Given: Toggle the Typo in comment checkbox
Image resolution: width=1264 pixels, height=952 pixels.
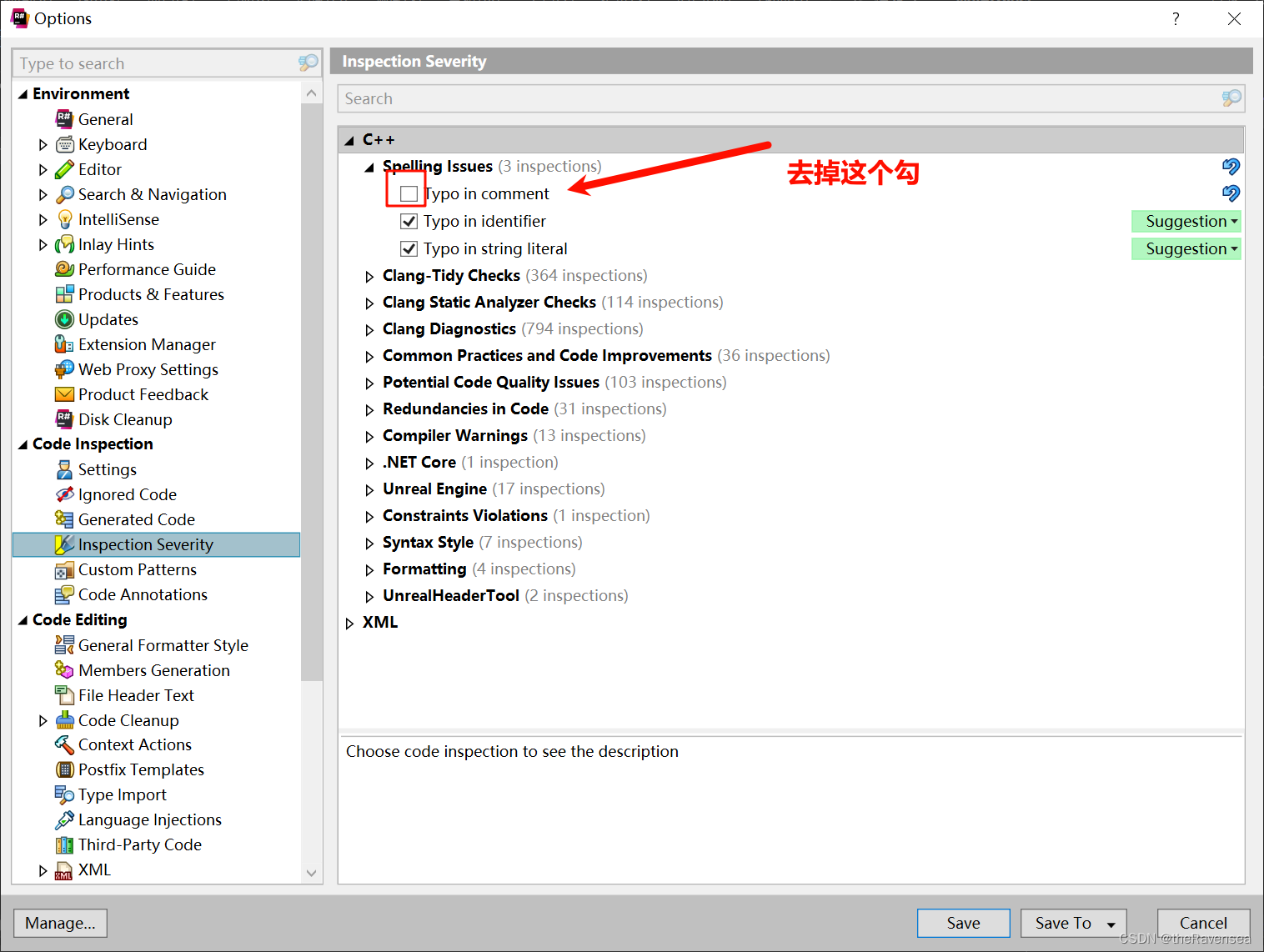Looking at the screenshot, I should tap(409, 193).
